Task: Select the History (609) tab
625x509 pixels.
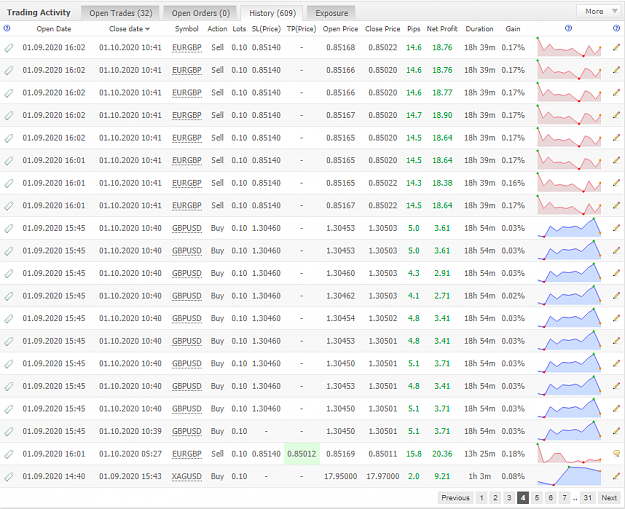Action: click(272, 13)
